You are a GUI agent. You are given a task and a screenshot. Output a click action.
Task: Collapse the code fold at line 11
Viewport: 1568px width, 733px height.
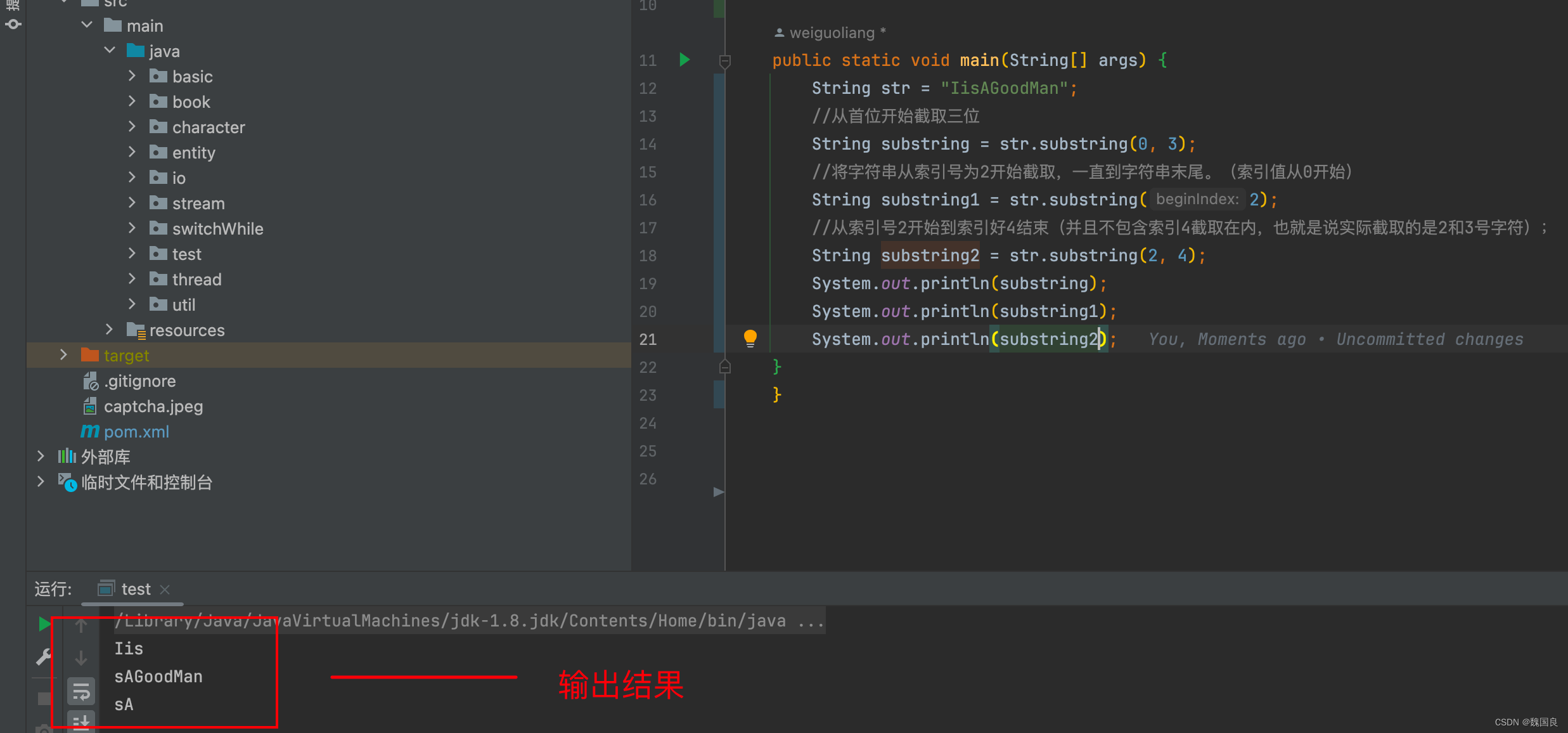tap(724, 61)
